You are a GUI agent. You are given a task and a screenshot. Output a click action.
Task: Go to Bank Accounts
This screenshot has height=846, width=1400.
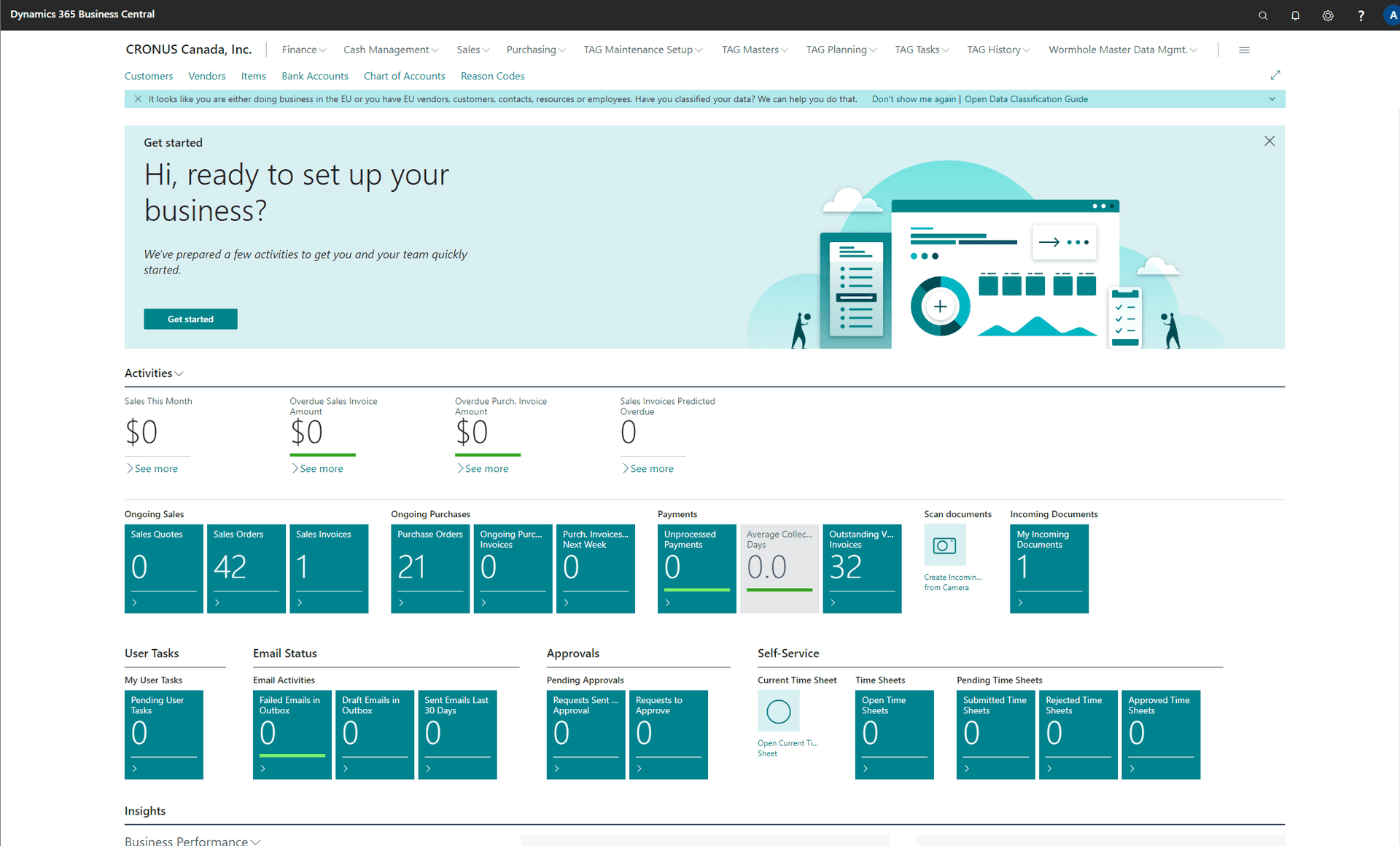point(315,76)
